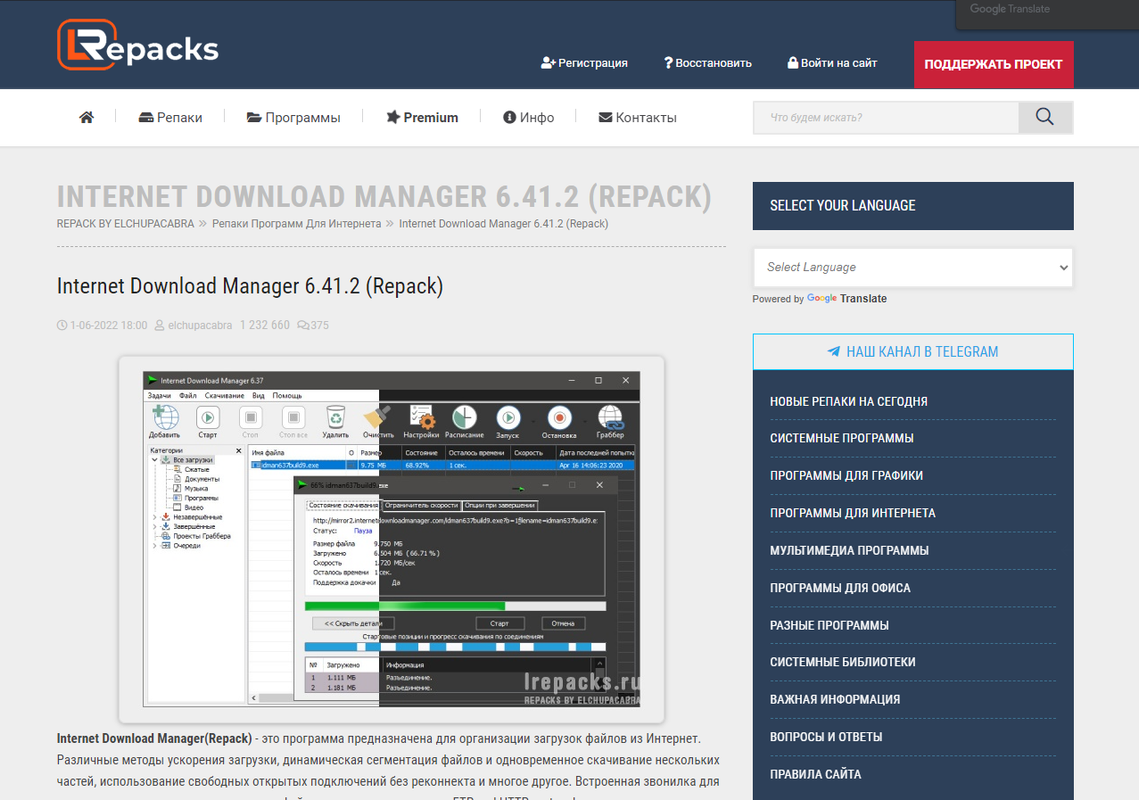Open the Репаки menu item
The width and height of the screenshot is (1139, 800).
[x=171, y=118]
